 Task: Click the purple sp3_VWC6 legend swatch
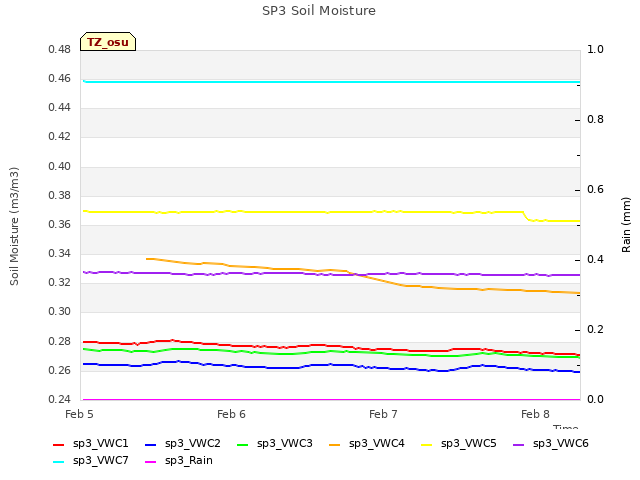click(518, 444)
